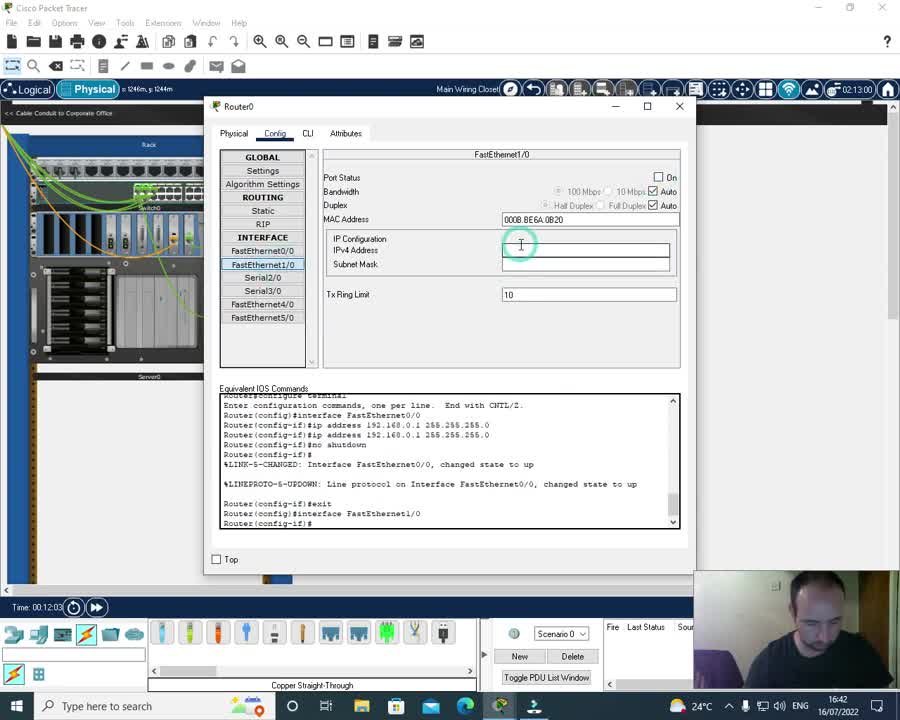Select Full Duplex radio option
This screenshot has width=900, height=720.
point(600,205)
